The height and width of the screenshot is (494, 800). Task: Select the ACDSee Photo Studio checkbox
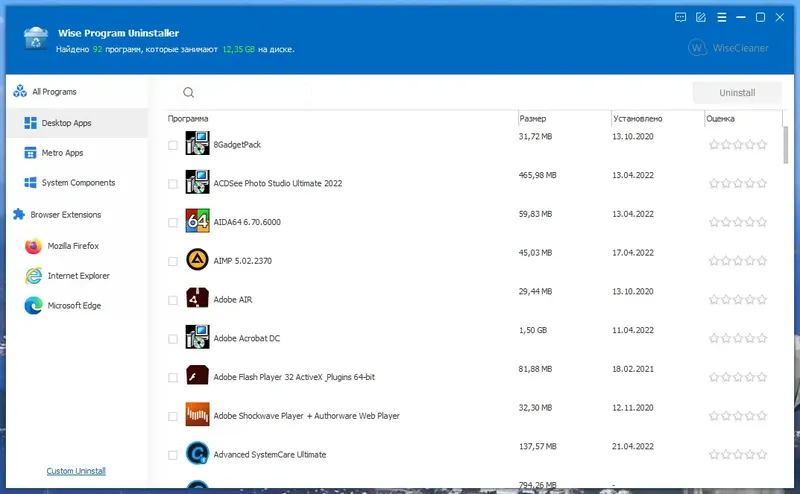click(173, 184)
